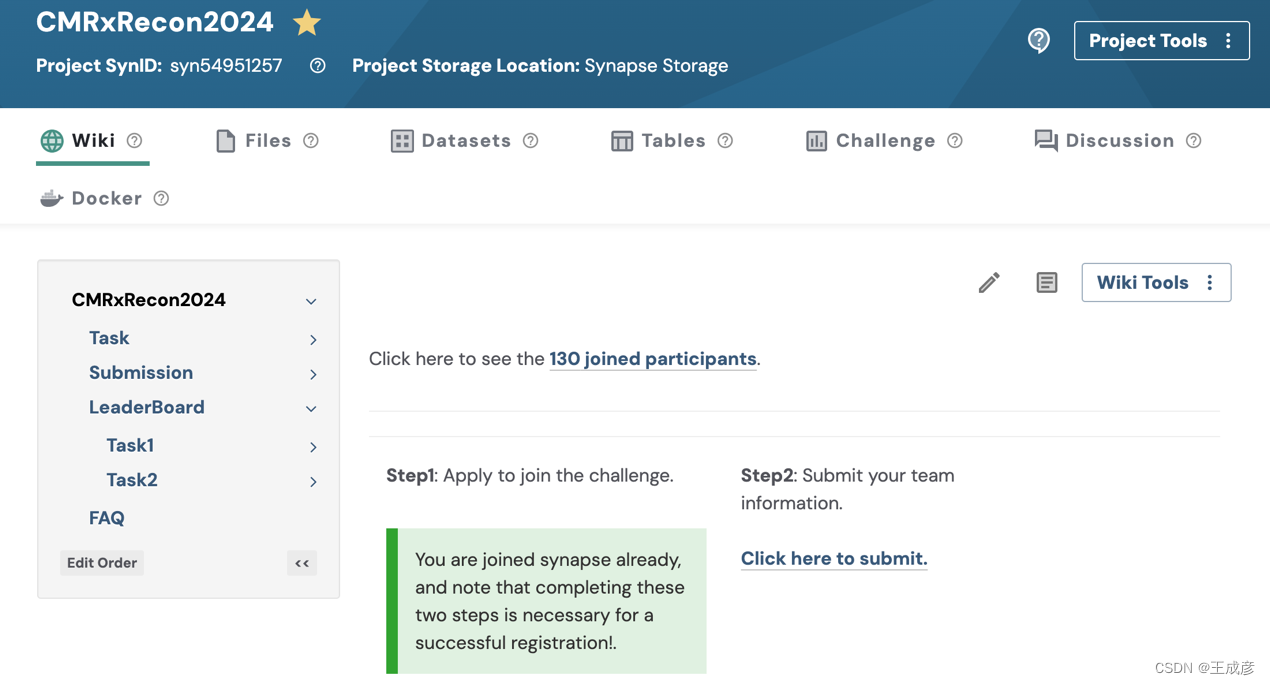This screenshot has height=685, width=1270.
Task: Click the 'Click here to submit.' link
Action: click(834, 559)
